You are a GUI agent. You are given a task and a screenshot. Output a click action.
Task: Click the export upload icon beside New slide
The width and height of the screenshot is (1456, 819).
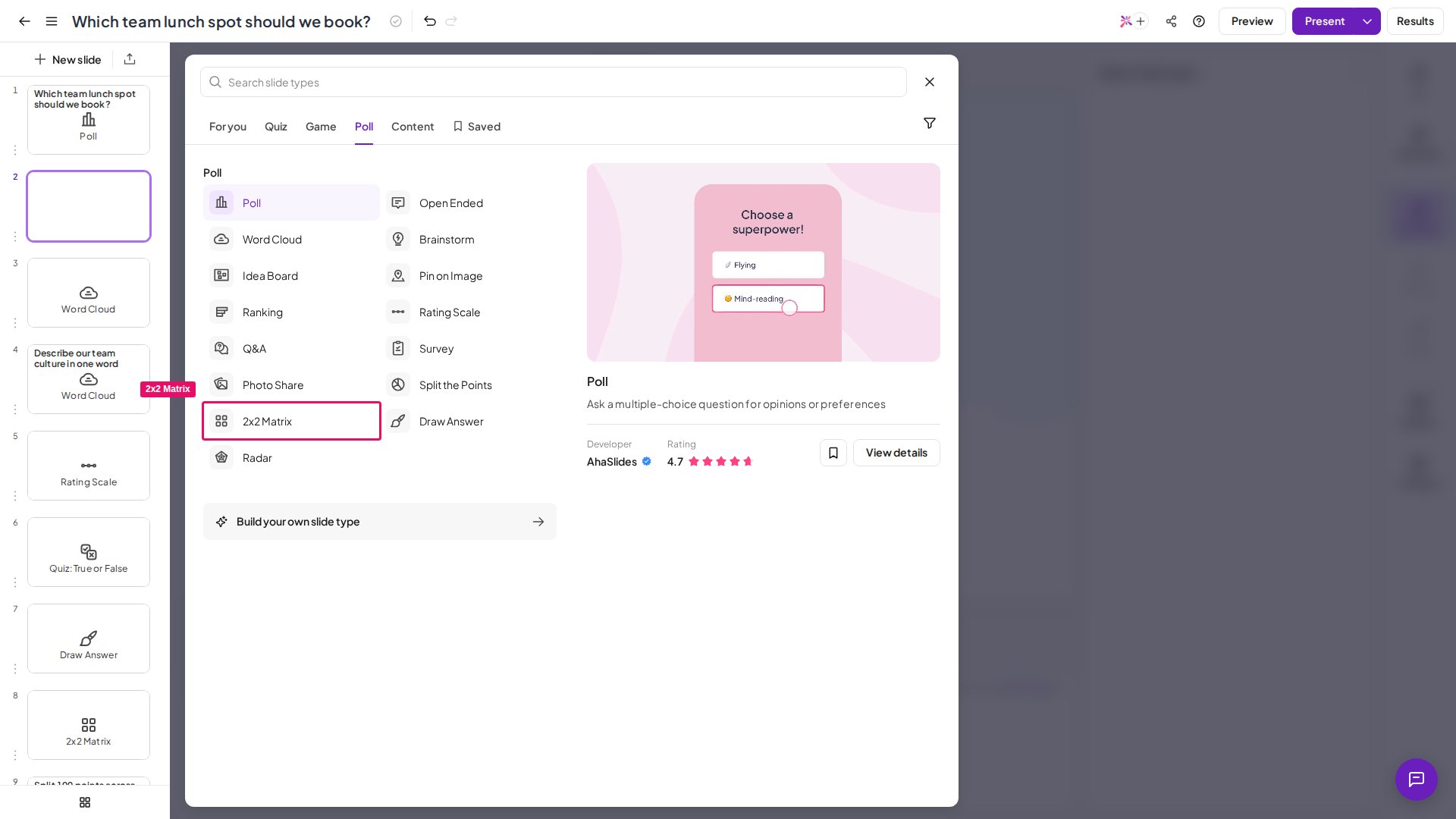point(130,59)
